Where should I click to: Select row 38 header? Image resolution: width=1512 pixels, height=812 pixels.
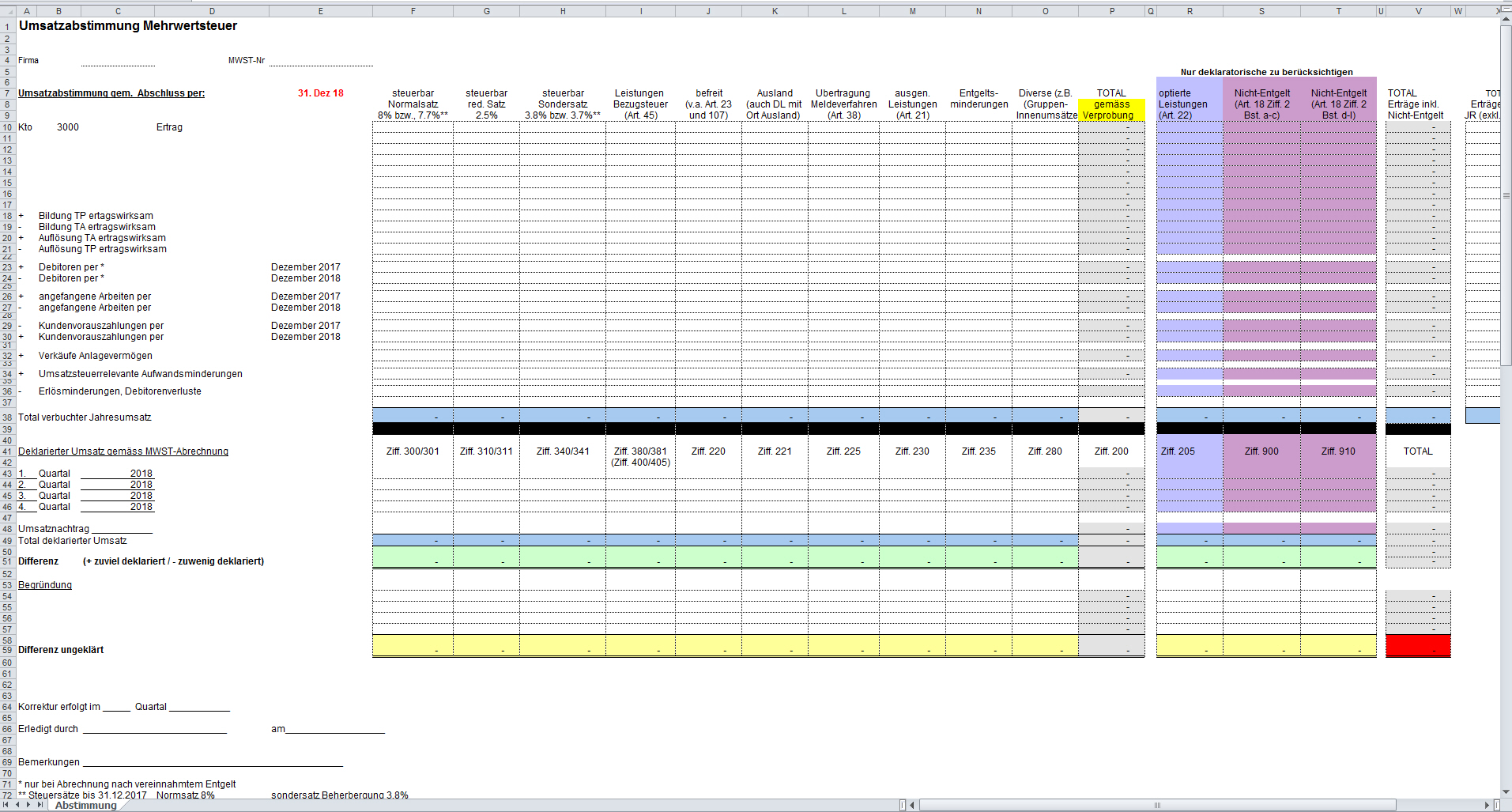7,417
